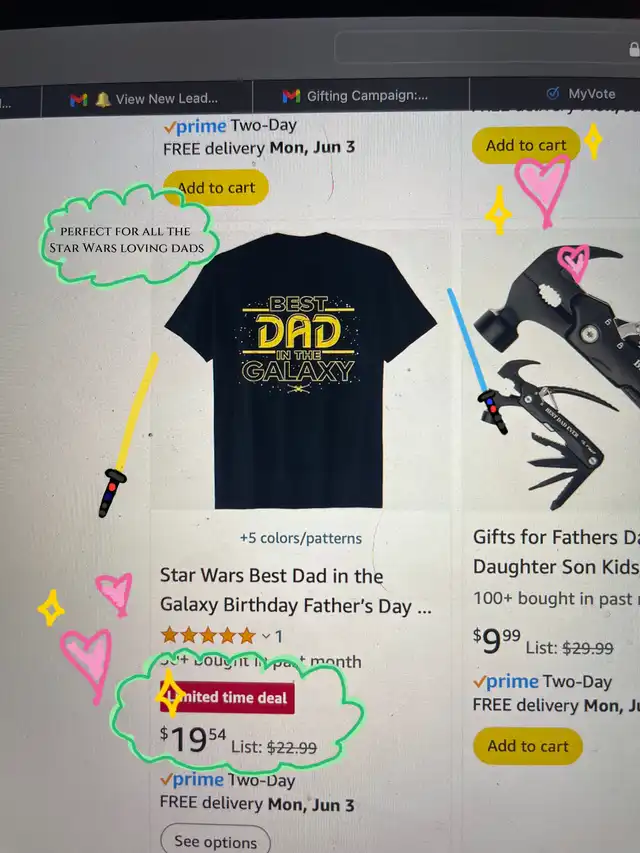Image resolution: width=640 pixels, height=853 pixels.
Task: Click Add to cart above the Star Wars shirt
Action: [216, 188]
